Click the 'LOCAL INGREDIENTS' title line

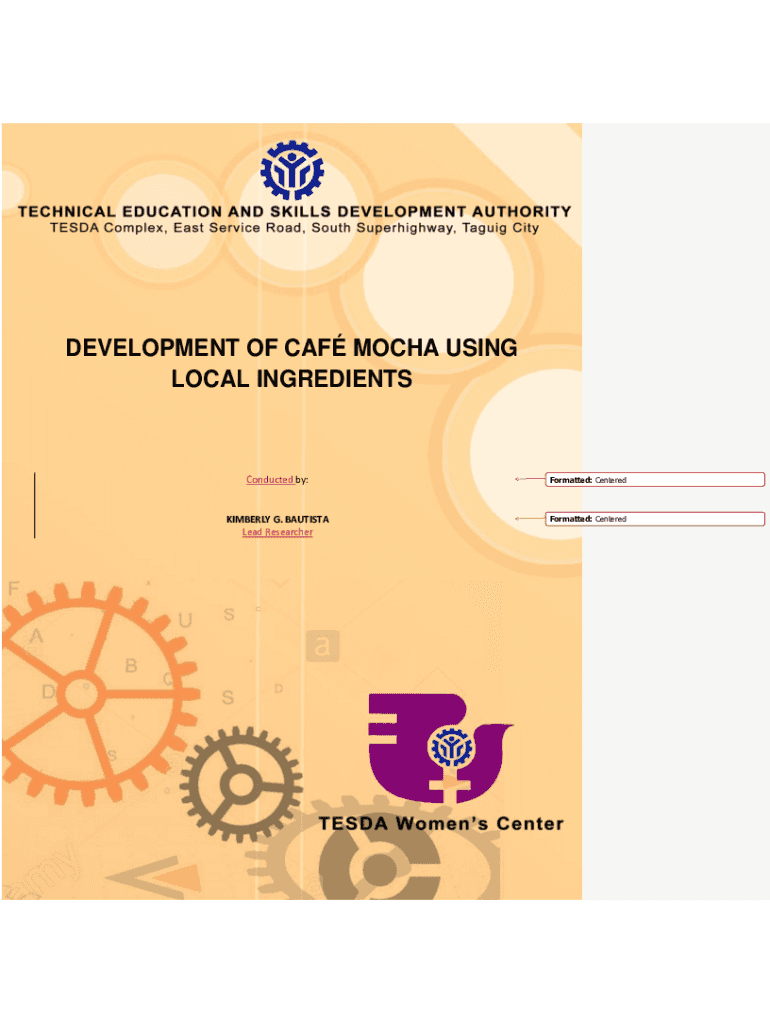click(291, 380)
